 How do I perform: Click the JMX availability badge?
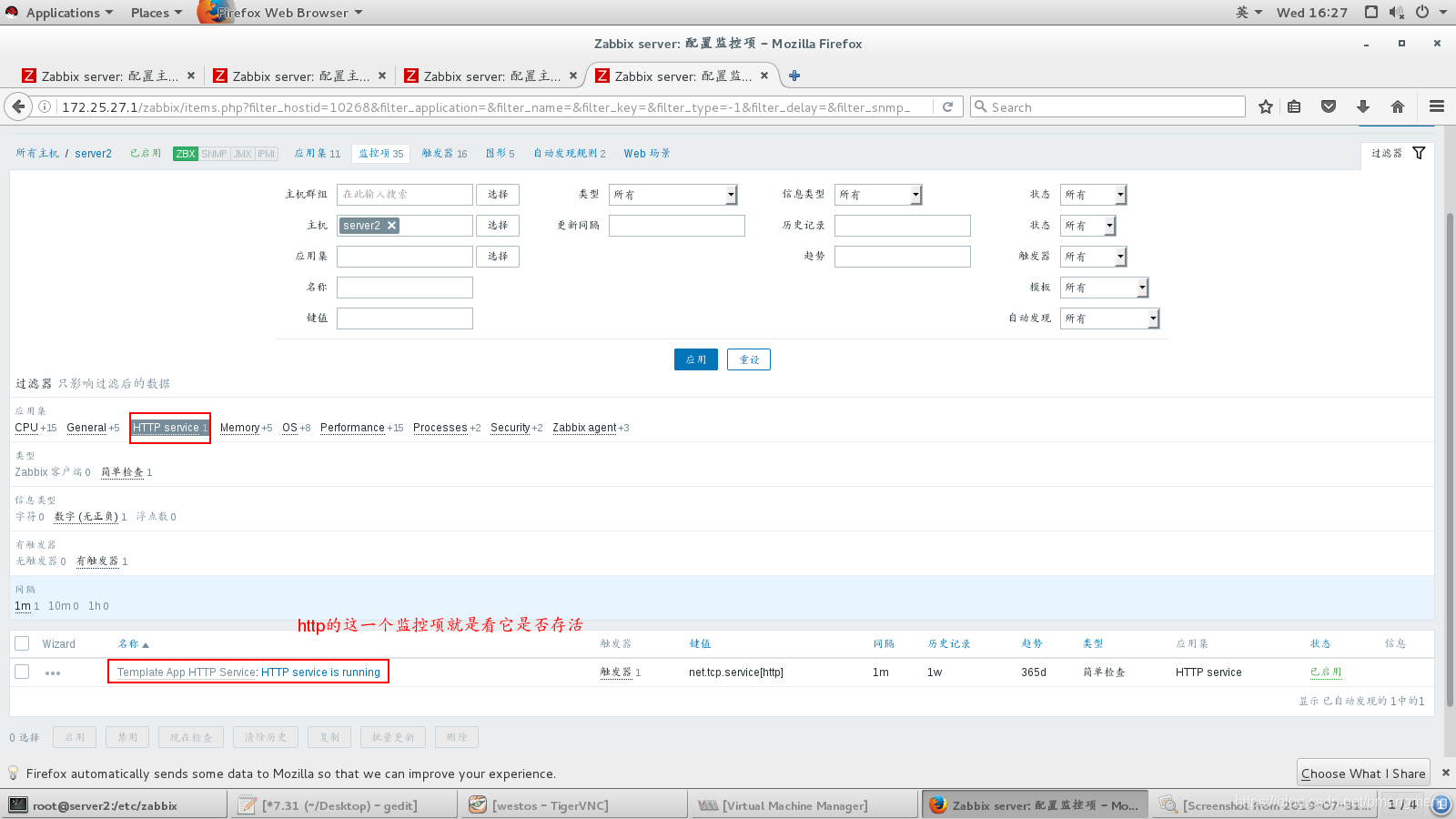242,154
